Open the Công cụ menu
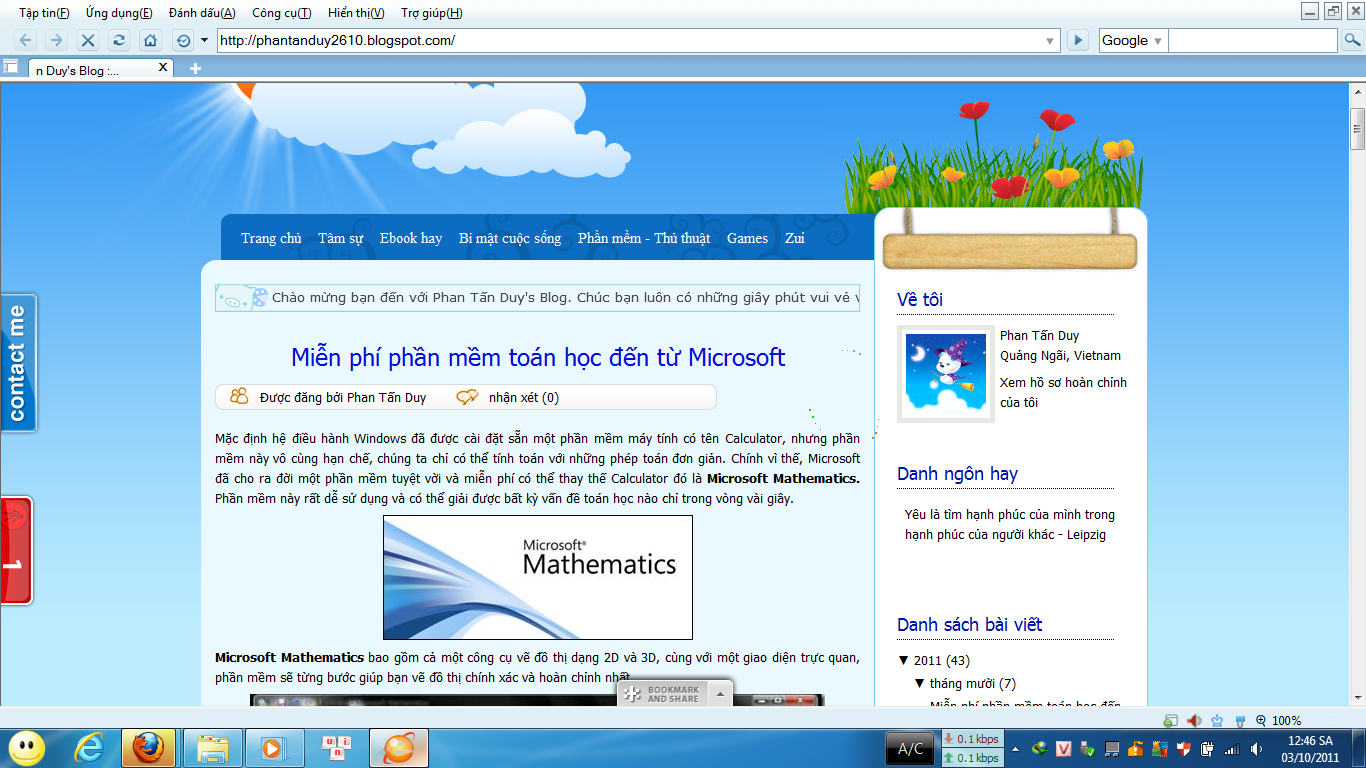The image size is (1366, 768). click(x=281, y=13)
